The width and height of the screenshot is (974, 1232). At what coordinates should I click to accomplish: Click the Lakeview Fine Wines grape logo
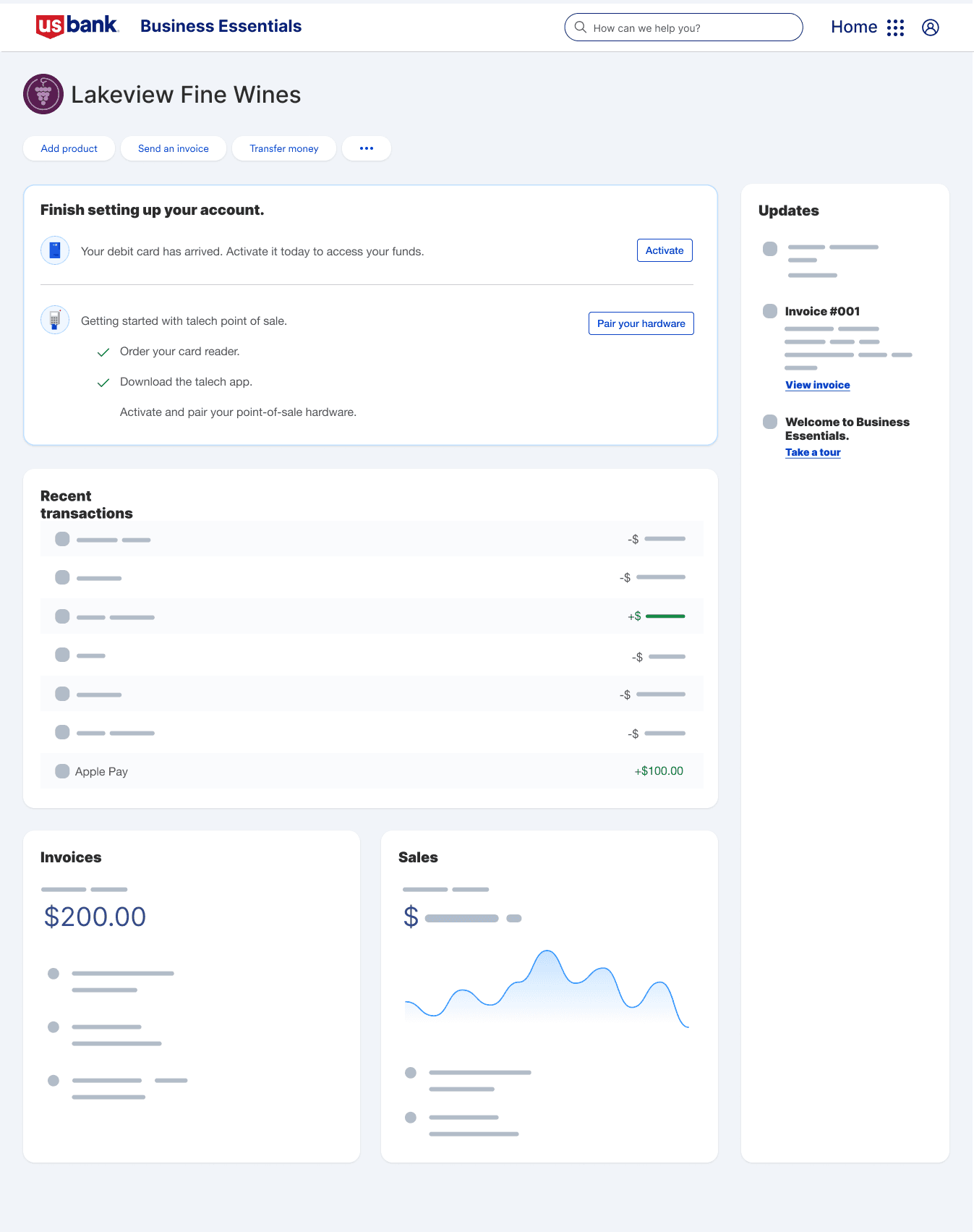[43, 94]
